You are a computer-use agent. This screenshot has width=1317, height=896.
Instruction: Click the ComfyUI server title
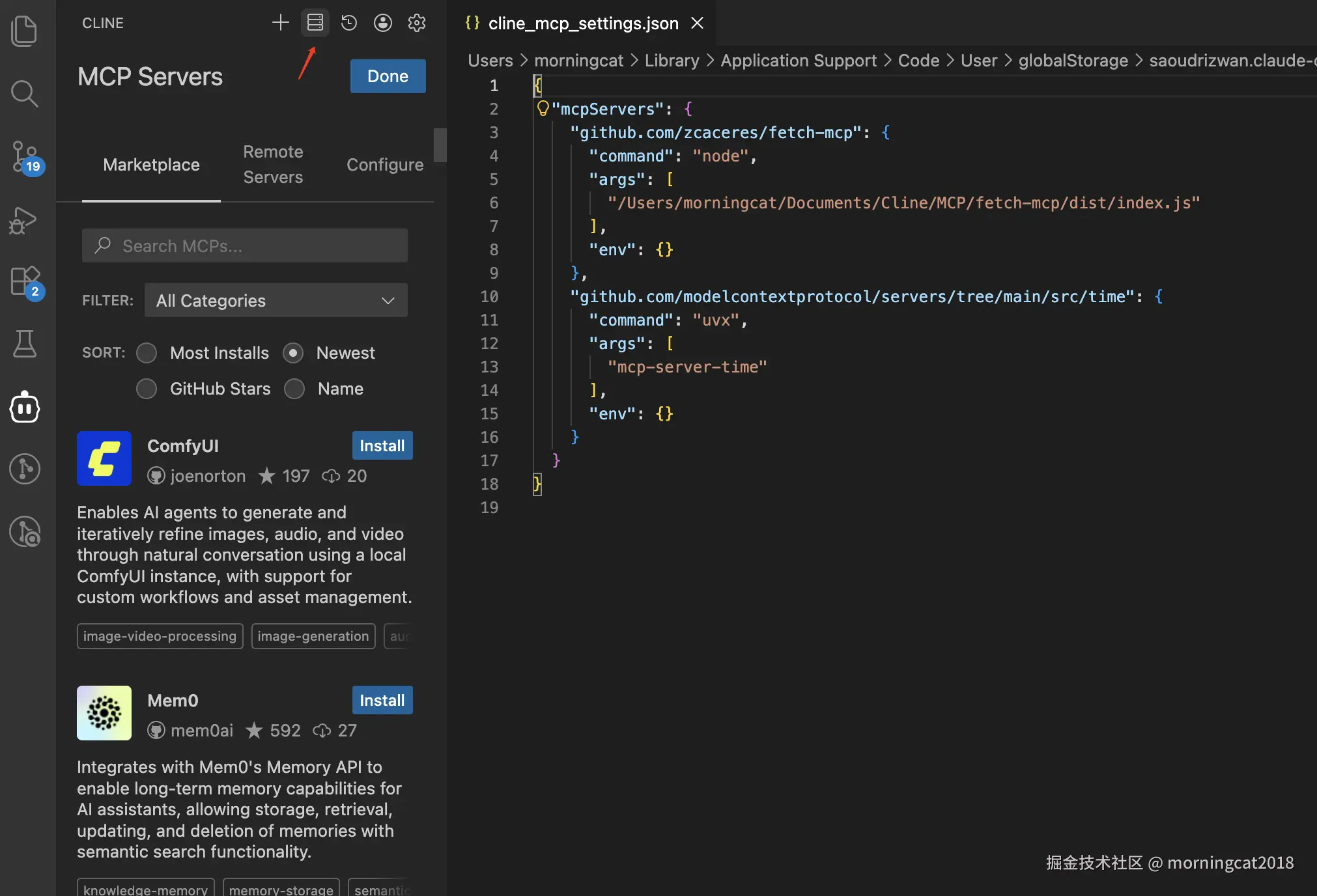(183, 446)
